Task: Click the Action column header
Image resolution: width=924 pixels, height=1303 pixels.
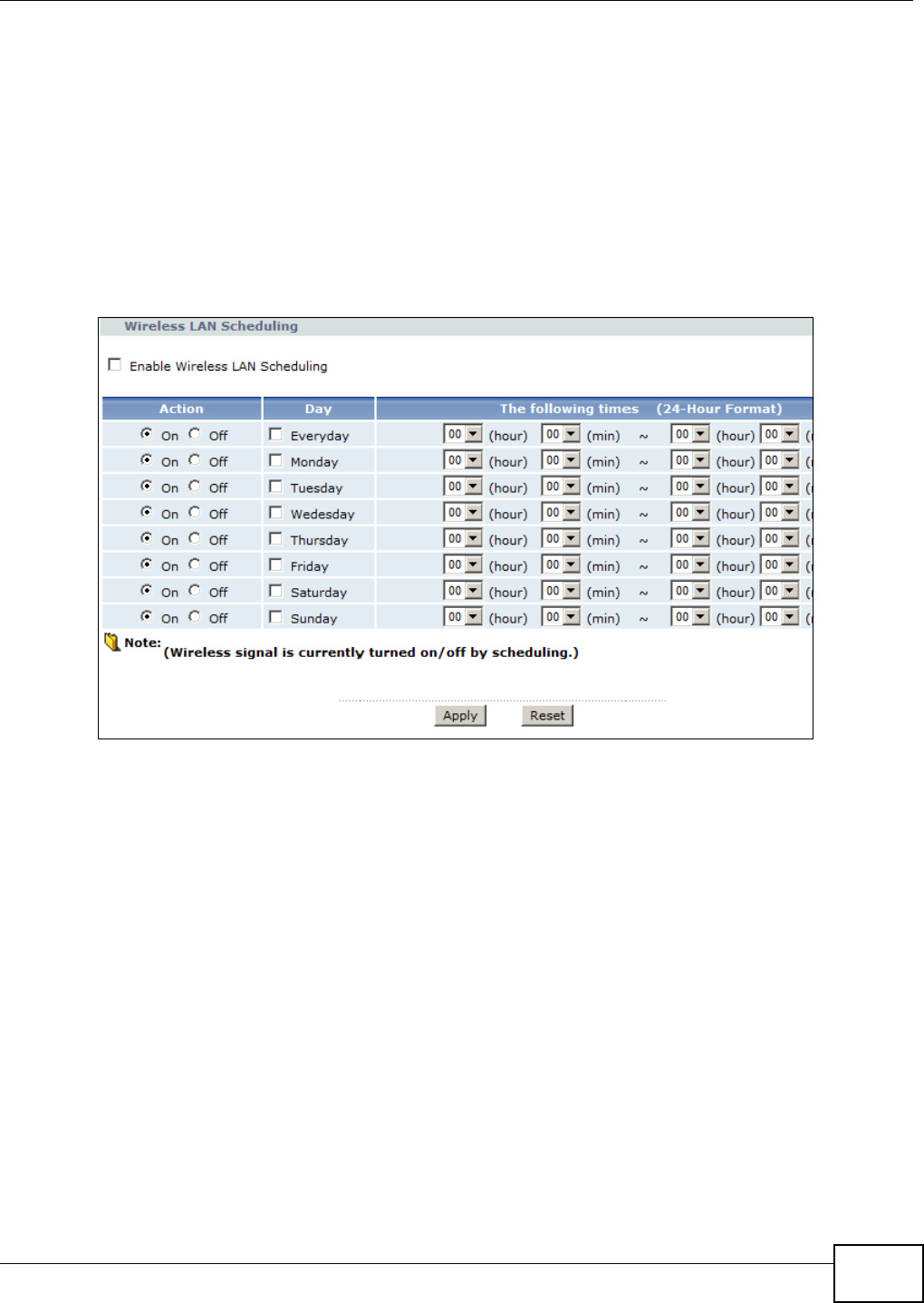Action: (181, 409)
